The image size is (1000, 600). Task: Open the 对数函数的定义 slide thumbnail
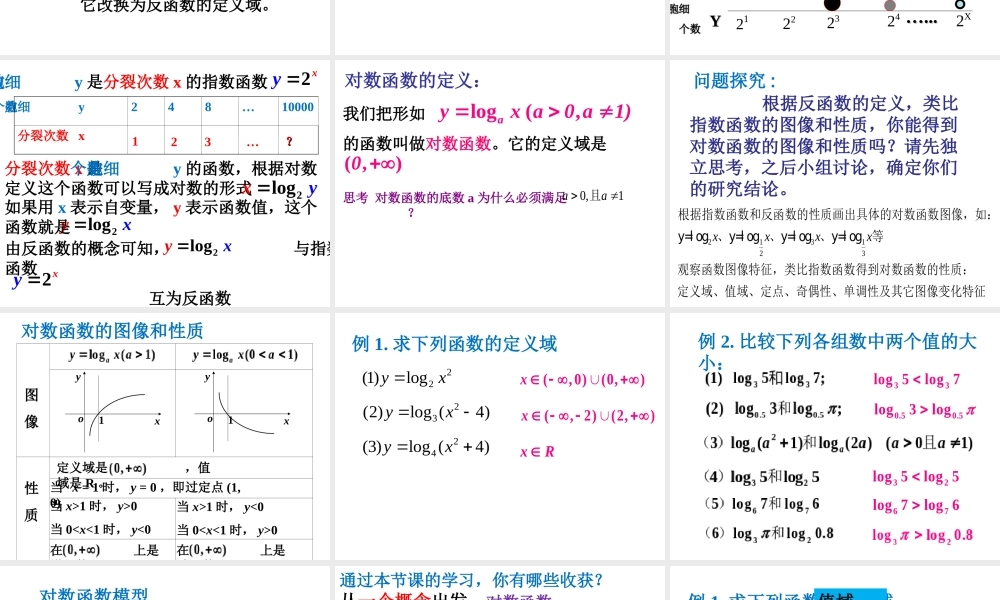point(499,184)
